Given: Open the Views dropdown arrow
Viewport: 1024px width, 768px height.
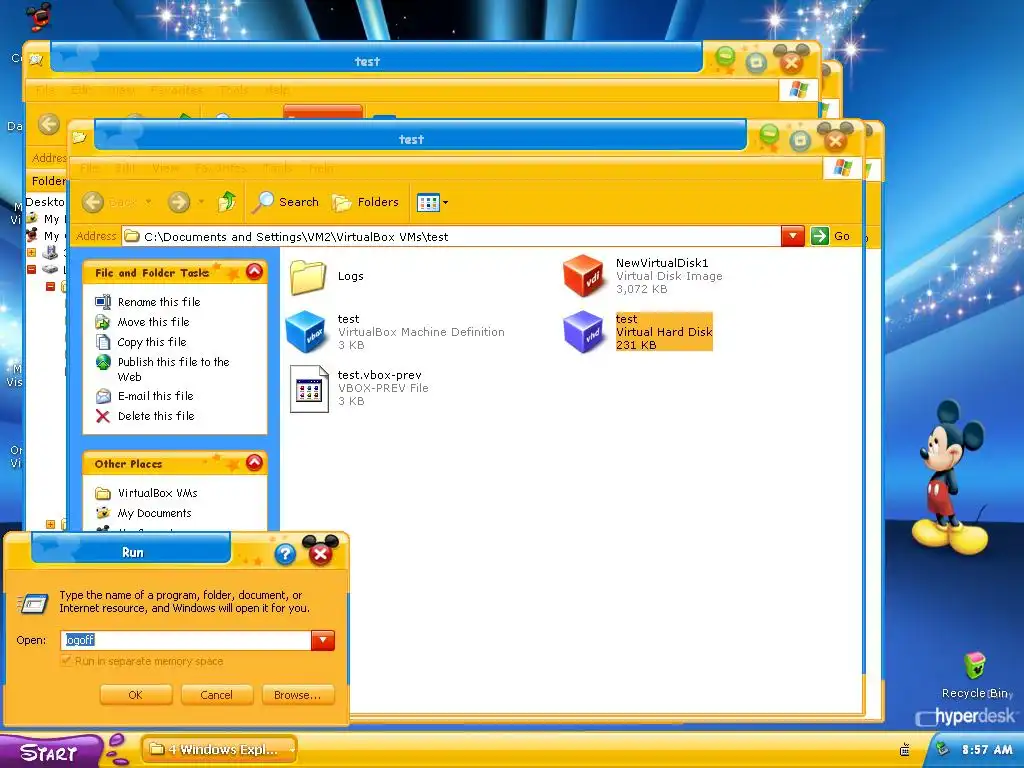Looking at the screenshot, I should [445, 202].
